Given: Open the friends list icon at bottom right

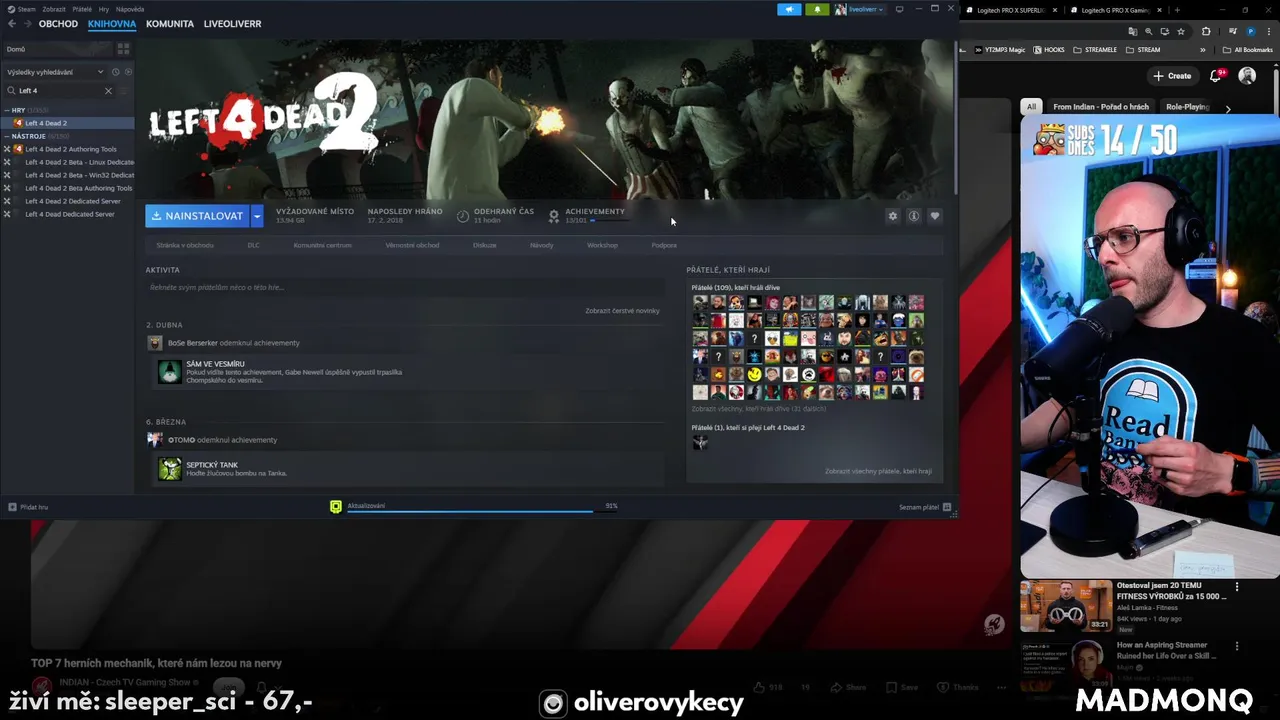Looking at the screenshot, I should tap(947, 507).
